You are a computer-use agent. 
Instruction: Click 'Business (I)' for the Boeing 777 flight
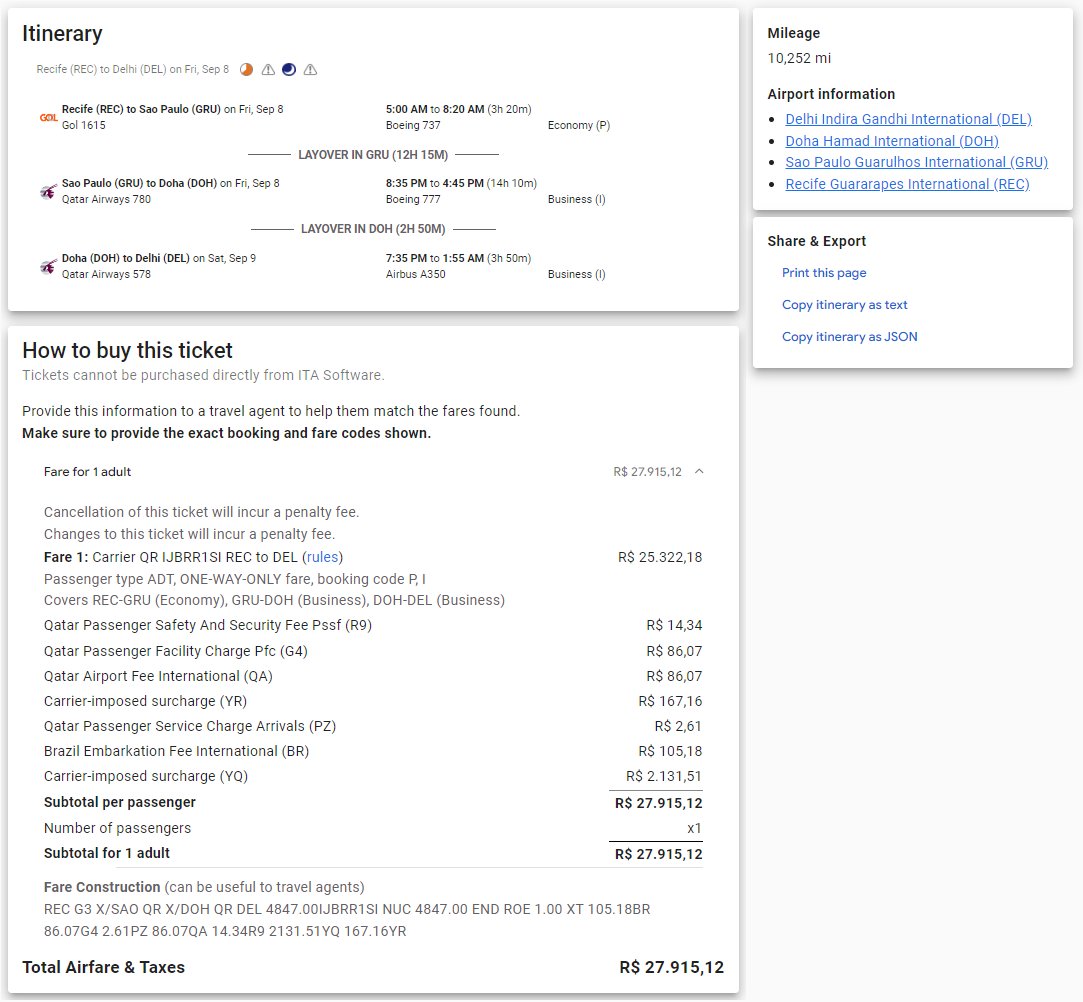[x=577, y=199]
